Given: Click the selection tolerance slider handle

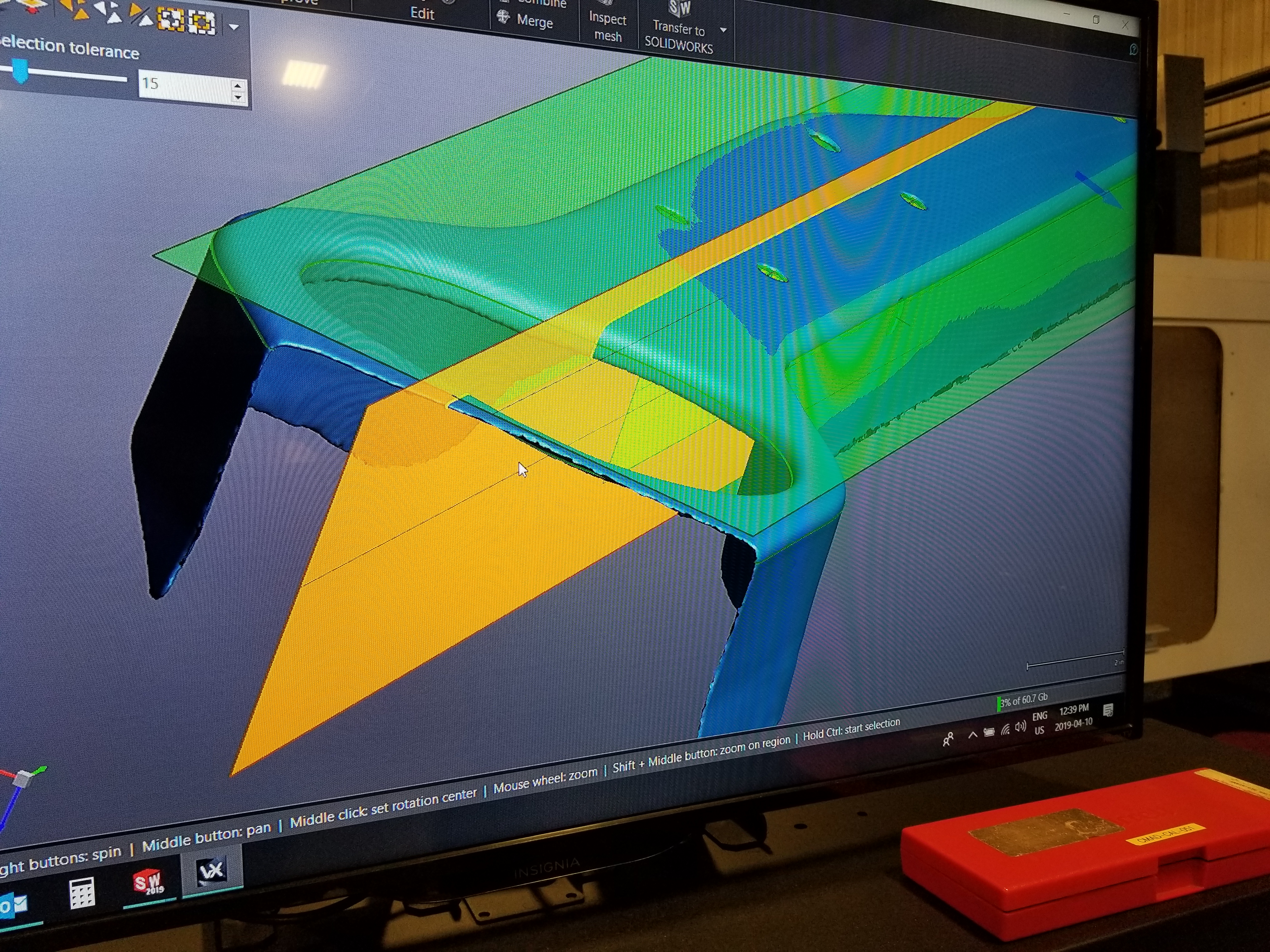Looking at the screenshot, I should [x=20, y=71].
